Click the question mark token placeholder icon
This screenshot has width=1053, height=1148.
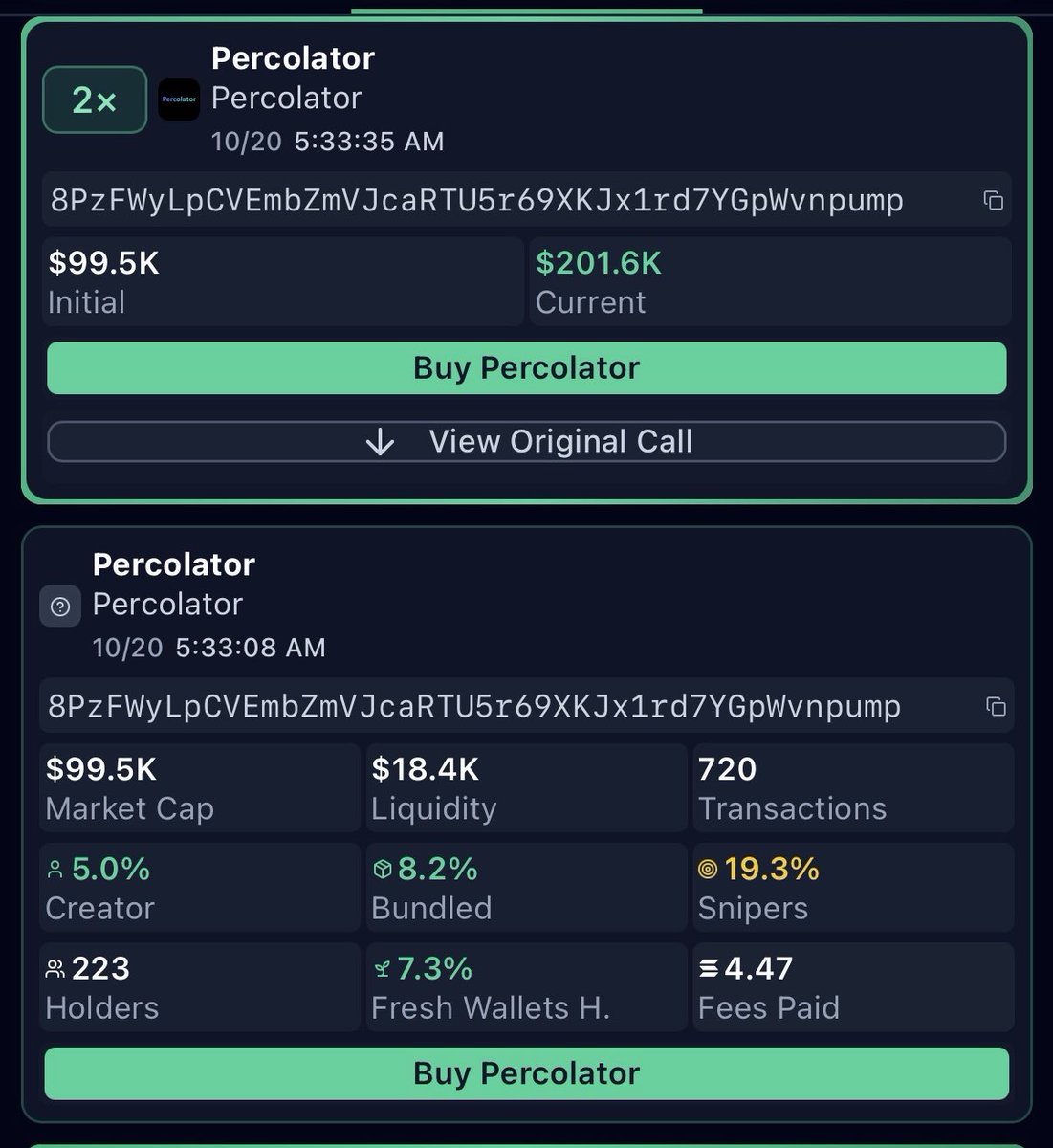(x=60, y=607)
